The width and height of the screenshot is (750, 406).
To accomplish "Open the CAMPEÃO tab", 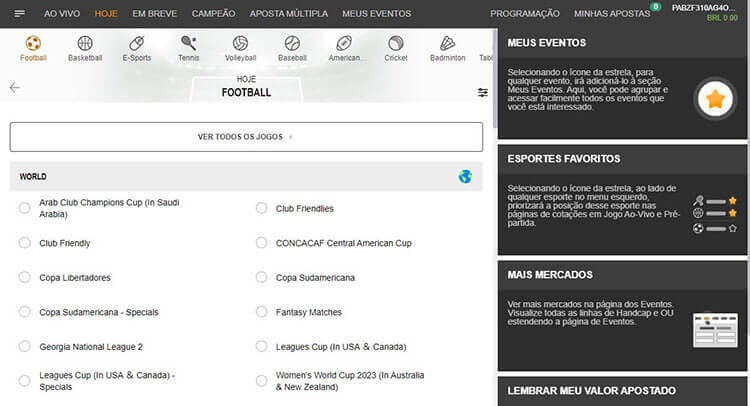I will coord(213,13).
